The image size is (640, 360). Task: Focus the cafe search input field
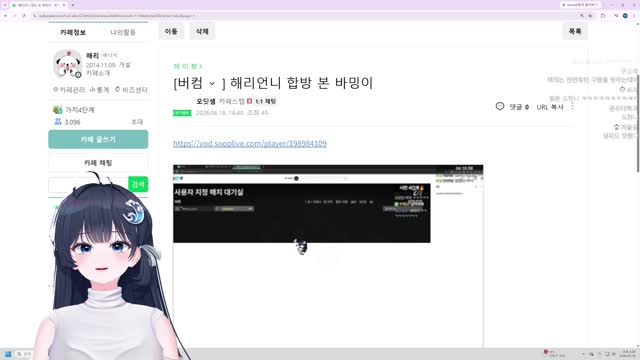(88, 184)
